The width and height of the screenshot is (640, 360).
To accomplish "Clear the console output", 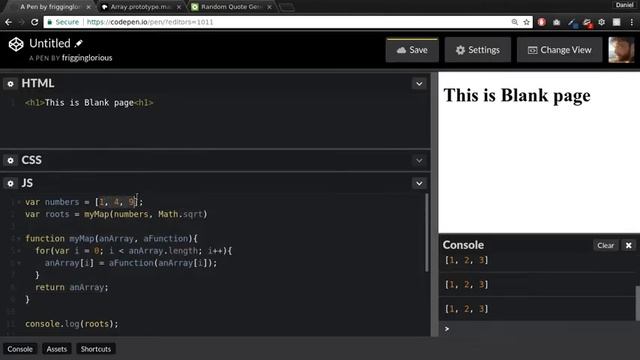I will (x=605, y=245).
